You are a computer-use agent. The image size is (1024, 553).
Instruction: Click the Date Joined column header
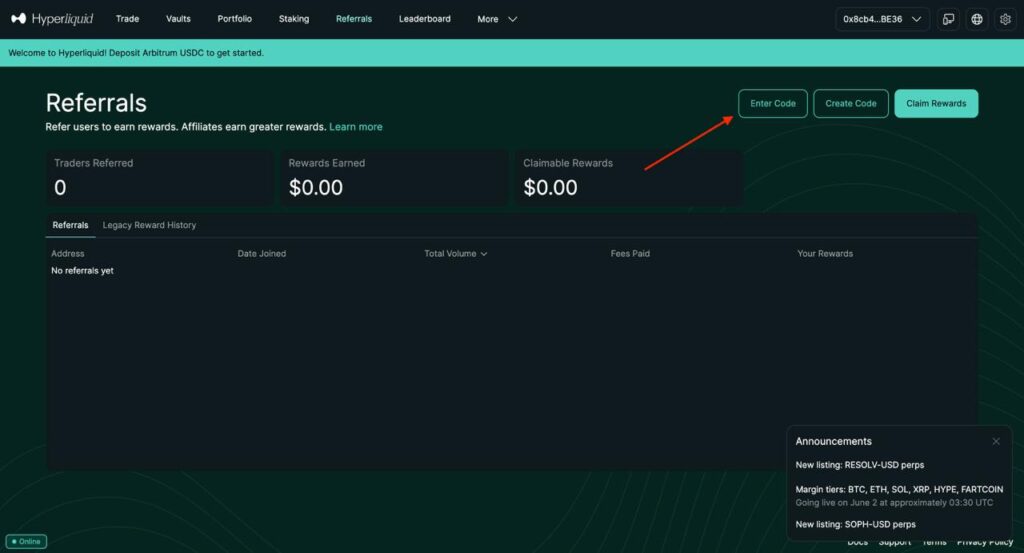pyautogui.click(x=261, y=253)
